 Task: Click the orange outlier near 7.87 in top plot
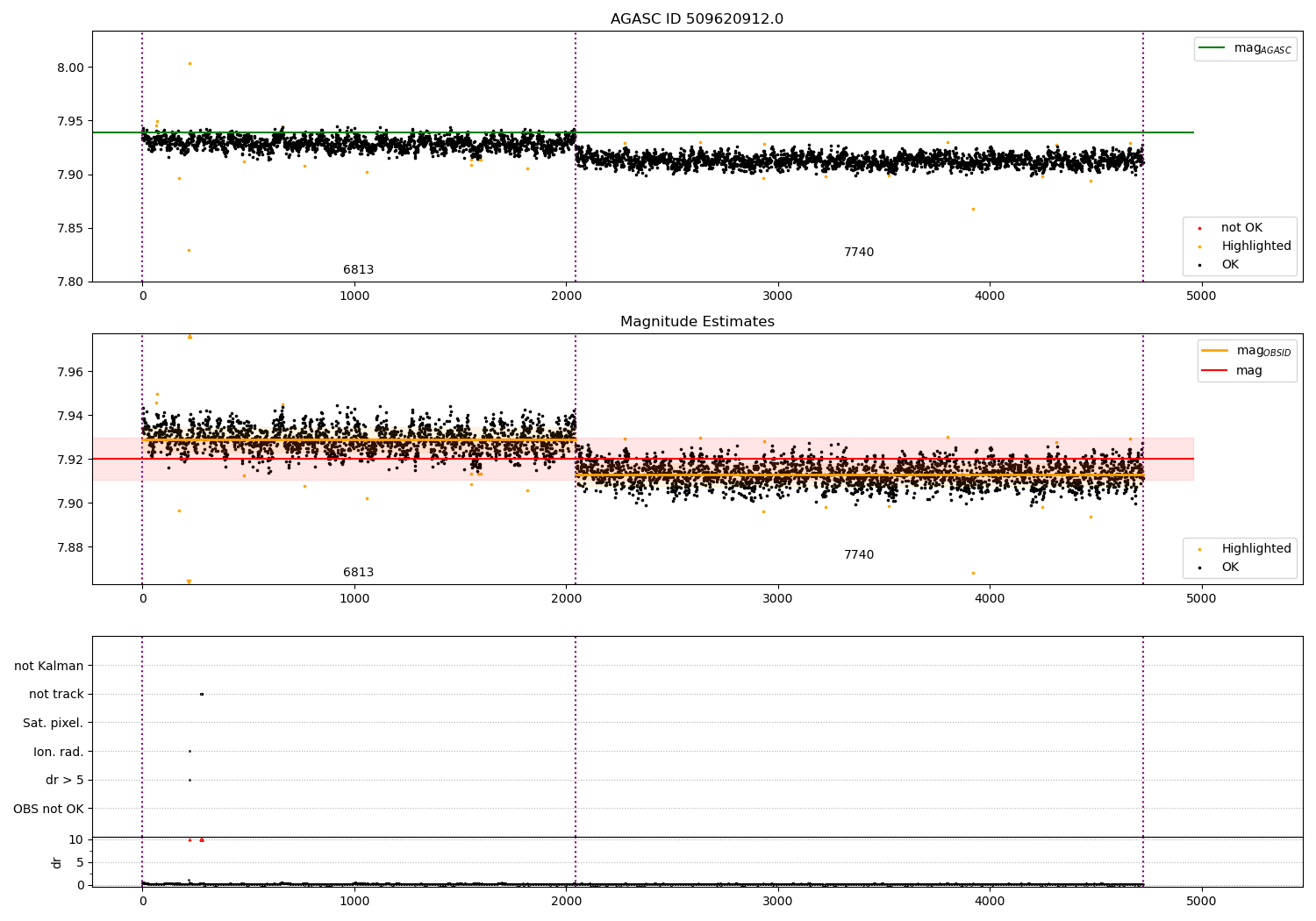point(973,209)
